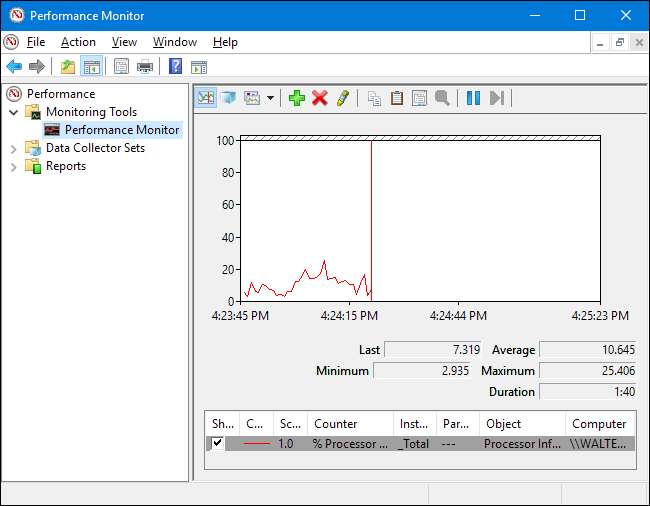Click the red line color swatch in counter row
This screenshot has height=506, width=650.
point(258,443)
